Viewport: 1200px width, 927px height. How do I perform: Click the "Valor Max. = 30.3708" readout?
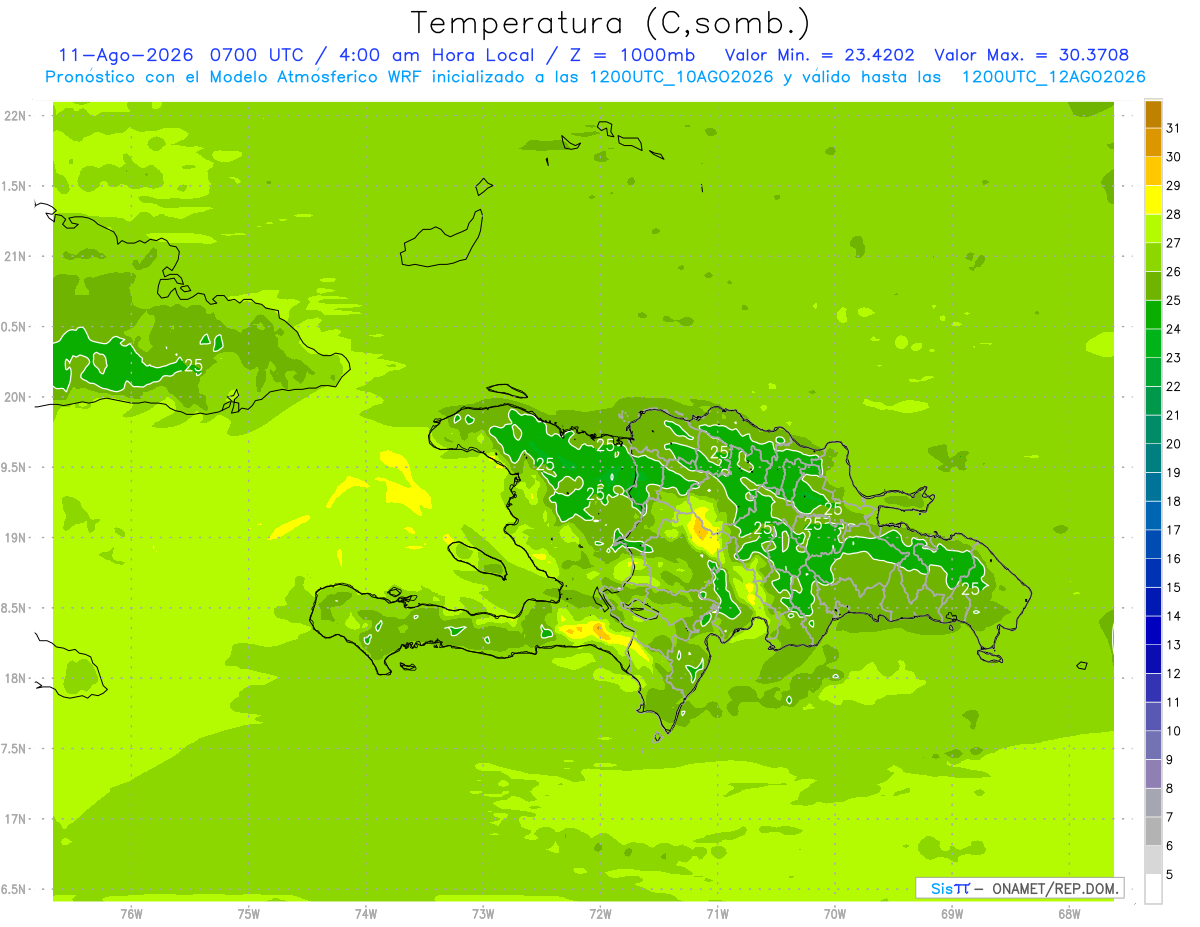click(1031, 55)
